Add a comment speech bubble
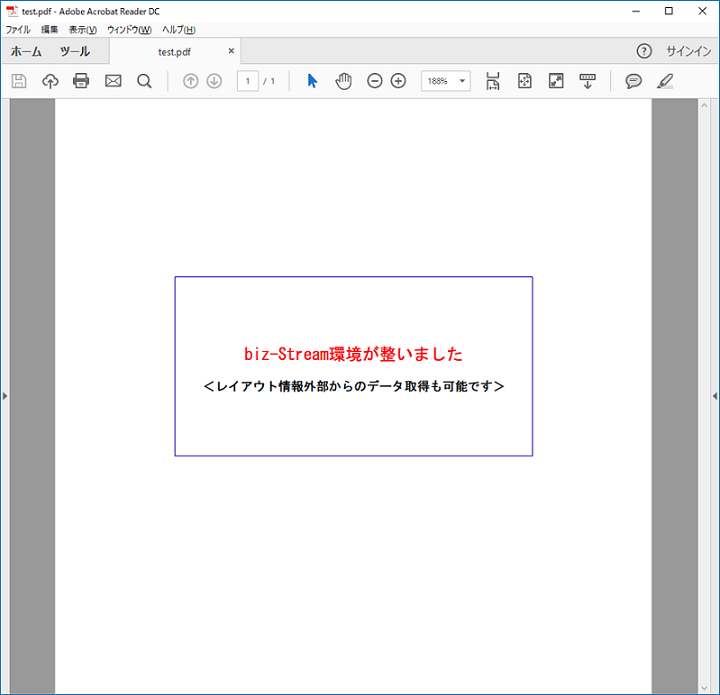Viewport: 720px width, 695px height. click(633, 81)
